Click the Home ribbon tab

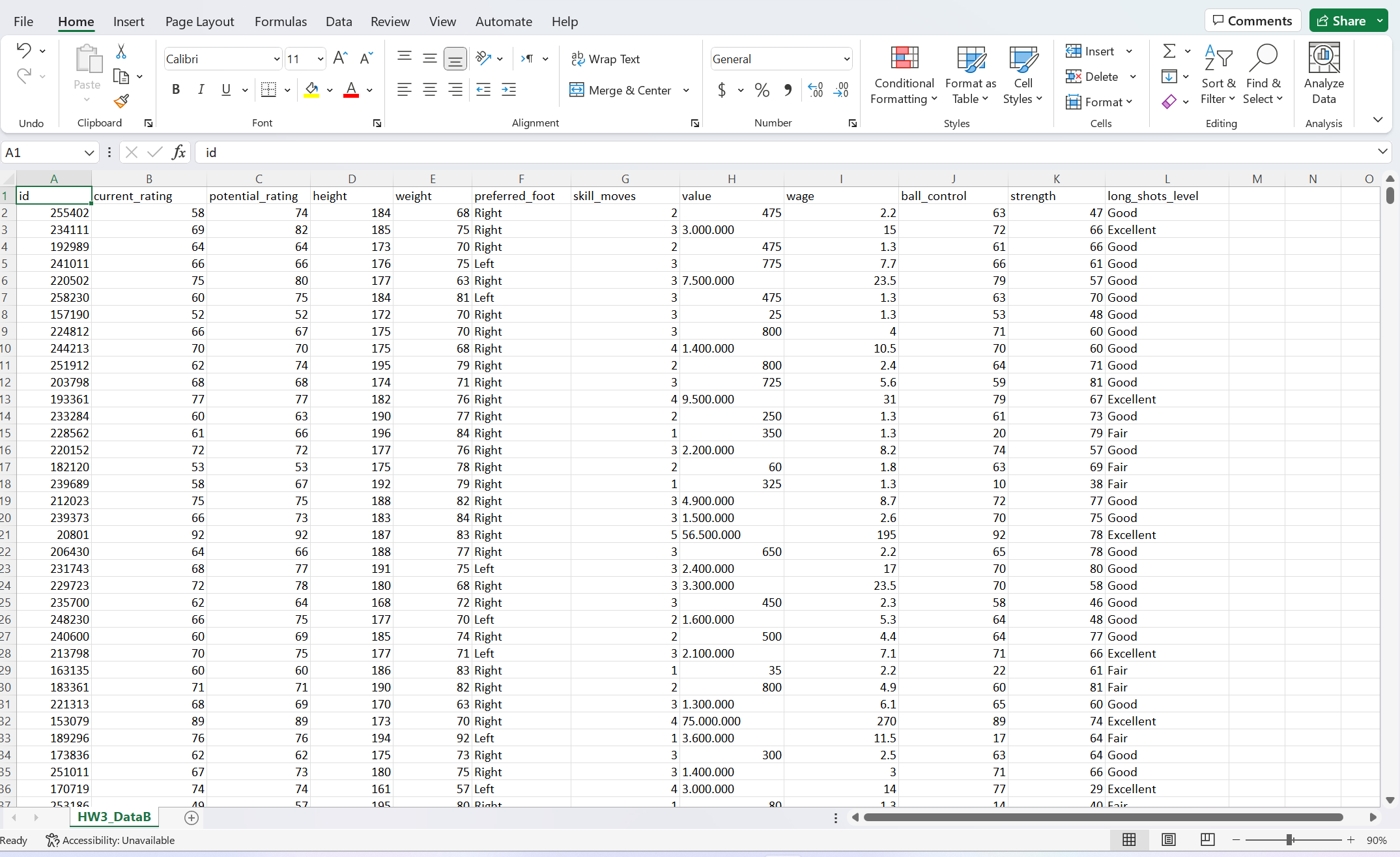click(75, 21)
